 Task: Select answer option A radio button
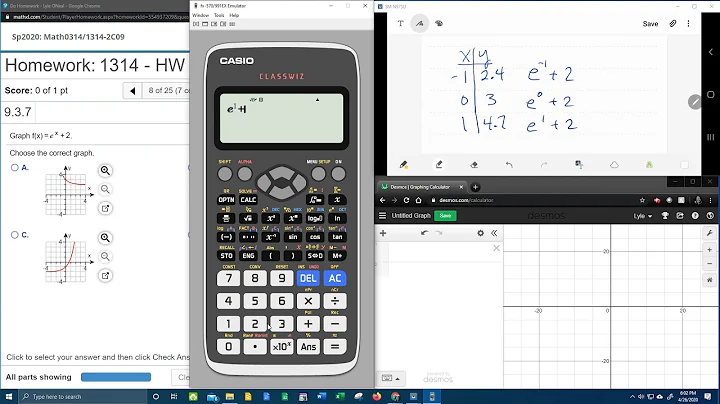pyautogui.click(x=15, y=168)
